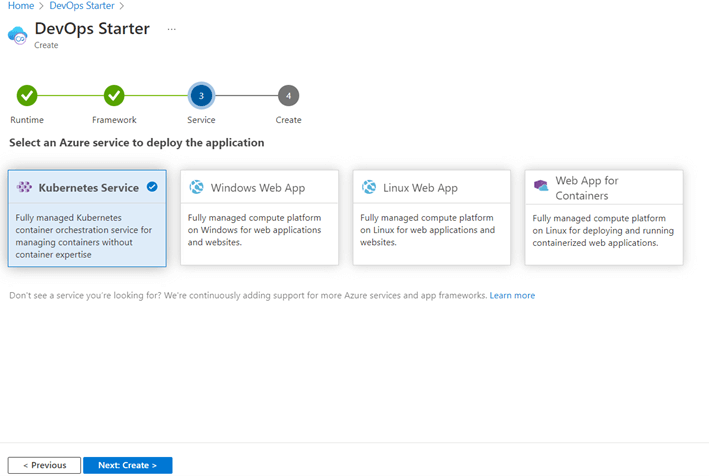The height and width of the screenshot is (476, 709).
Task: Click the step 3 Service circle
Action: 201,95
